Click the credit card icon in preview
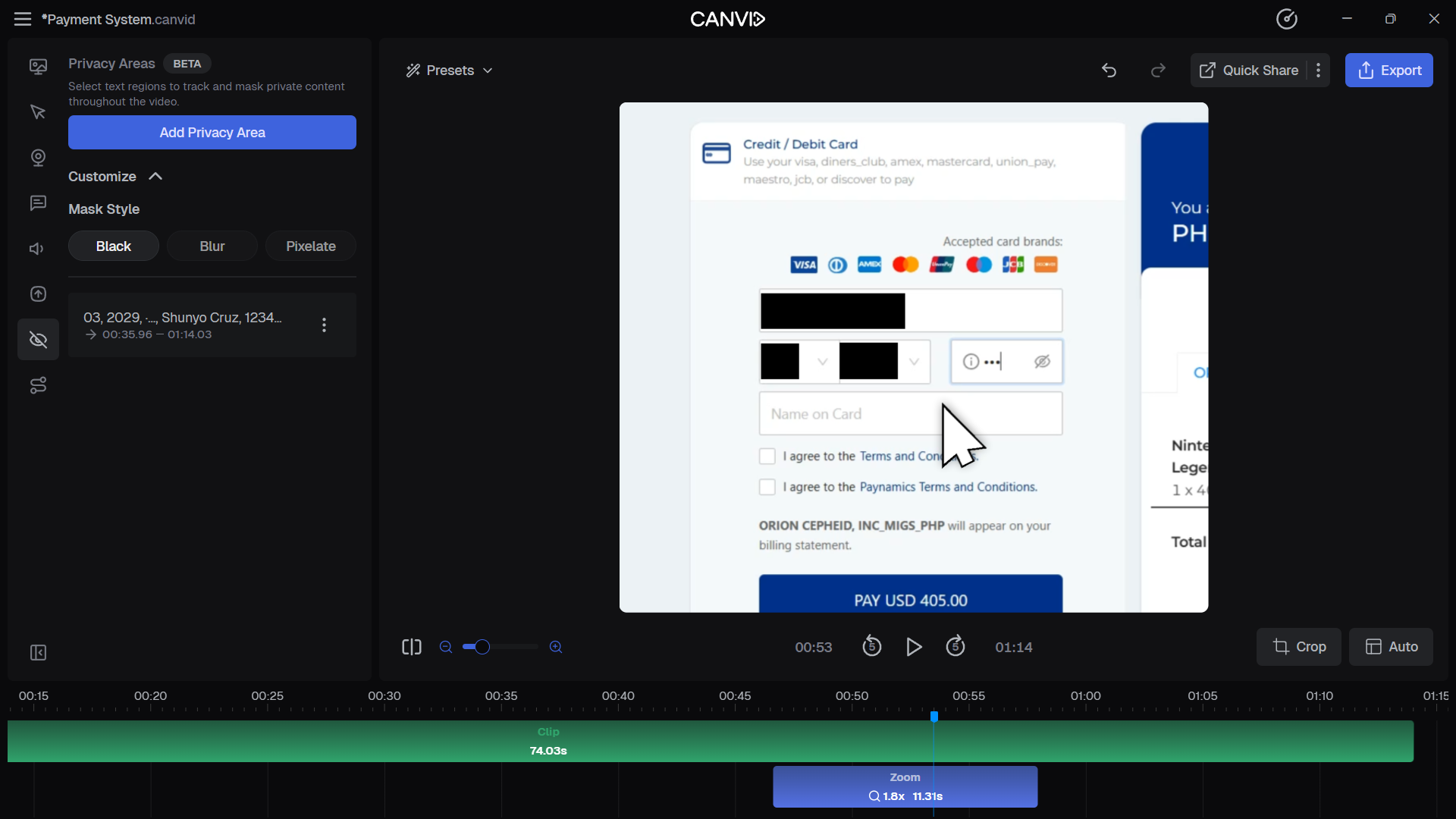Viewport: 1456px width, 819px height. click(717, 153)
